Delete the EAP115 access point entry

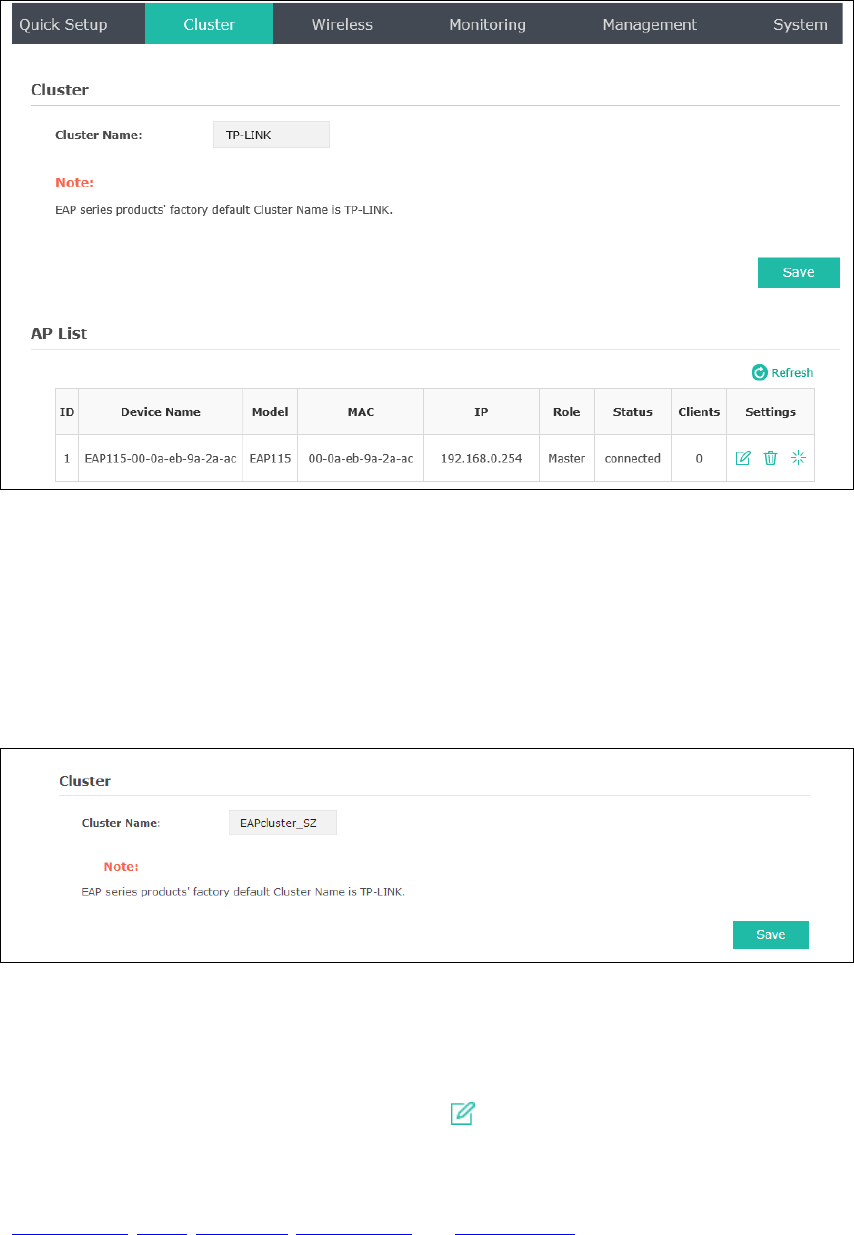click(770, 458)
